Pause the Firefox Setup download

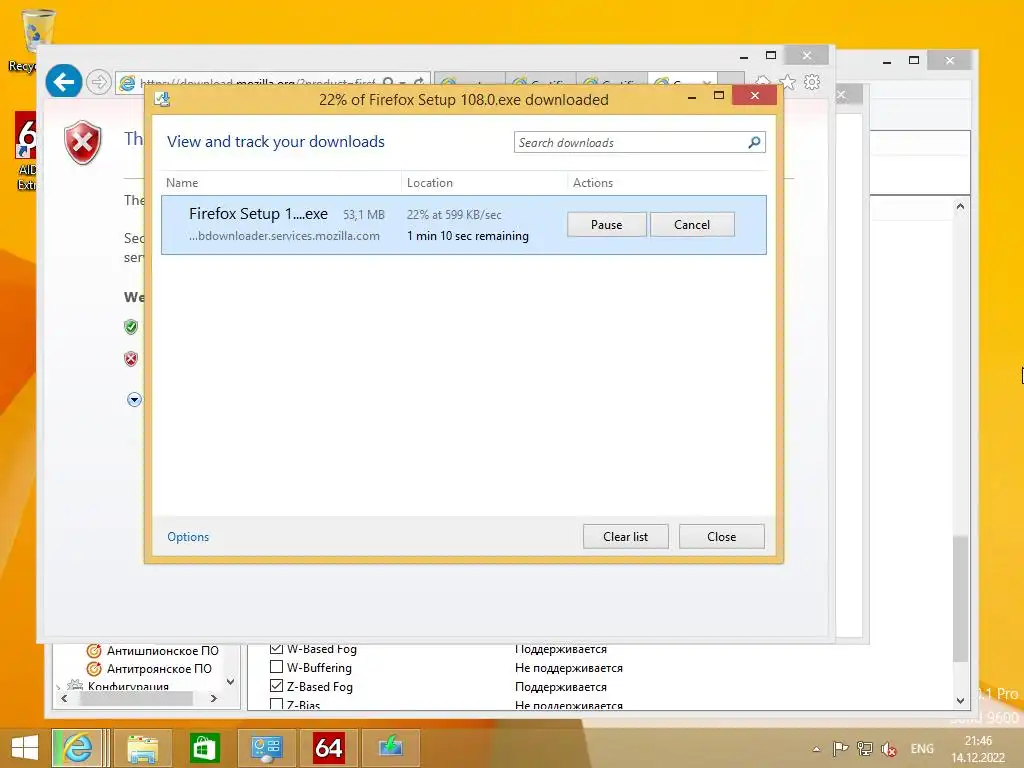pos(607,225)
